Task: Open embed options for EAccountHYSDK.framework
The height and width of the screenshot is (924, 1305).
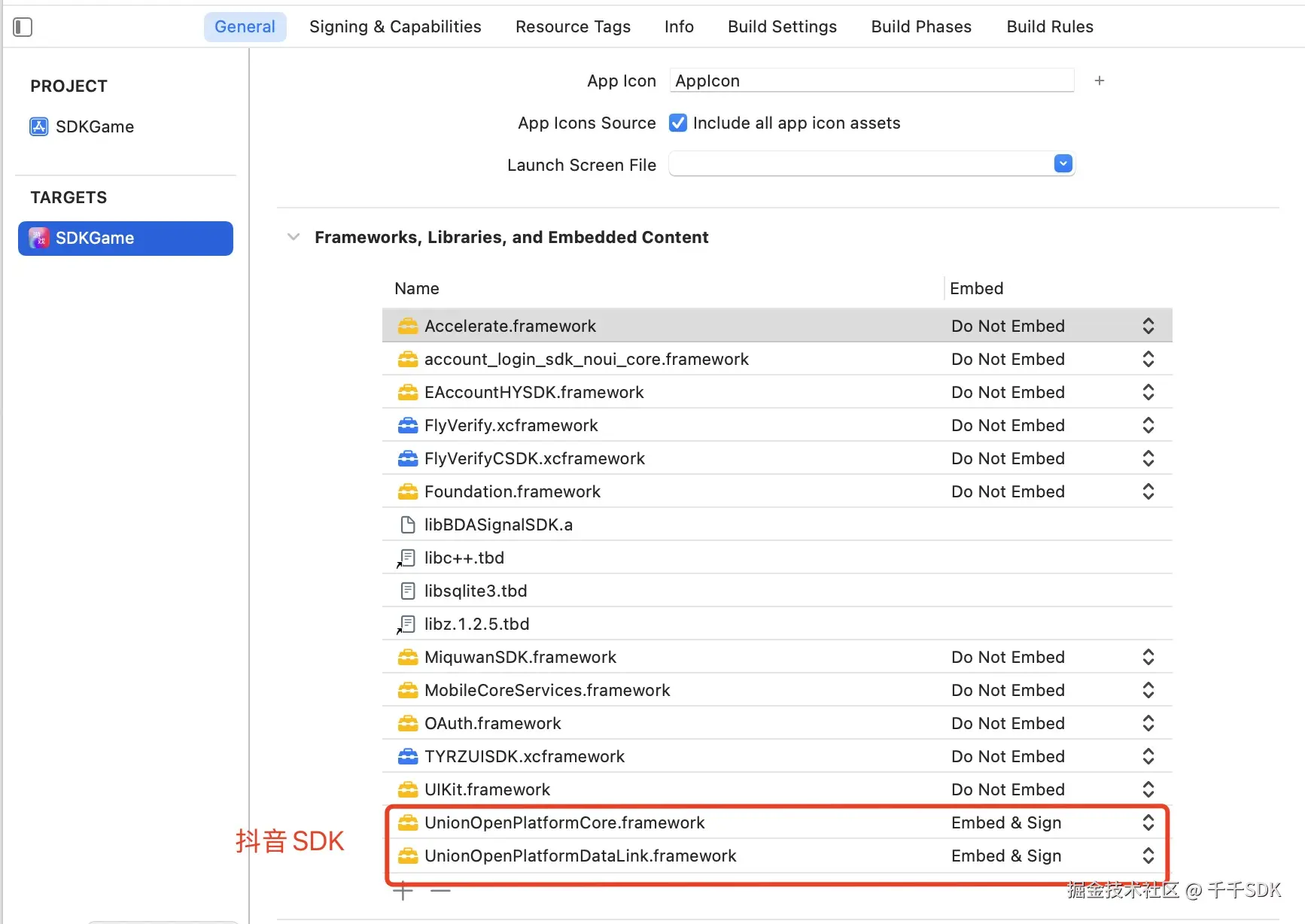Action: tap(1148, 392)
